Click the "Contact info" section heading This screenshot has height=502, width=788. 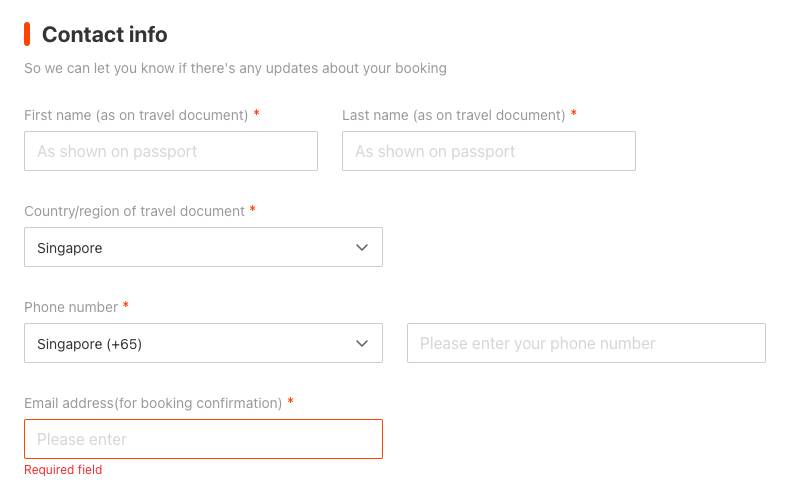pos(104,35)
